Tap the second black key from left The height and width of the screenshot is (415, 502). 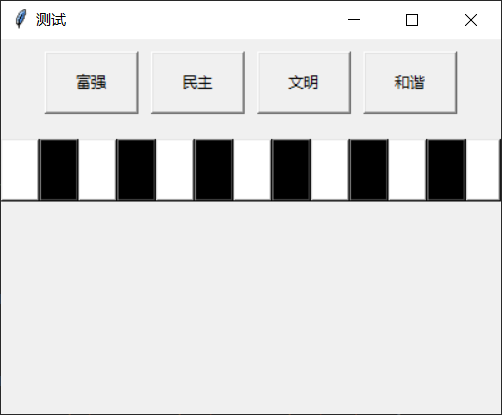pos(136,170)
